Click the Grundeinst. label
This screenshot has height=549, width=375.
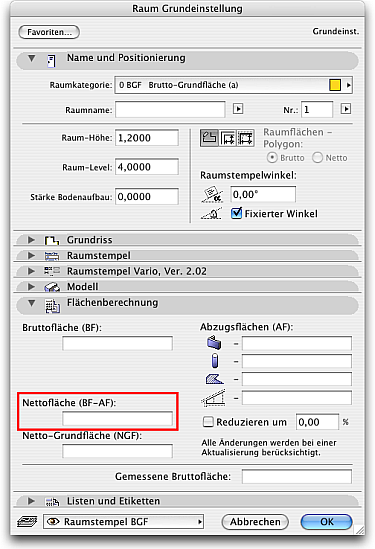point(336,32)
